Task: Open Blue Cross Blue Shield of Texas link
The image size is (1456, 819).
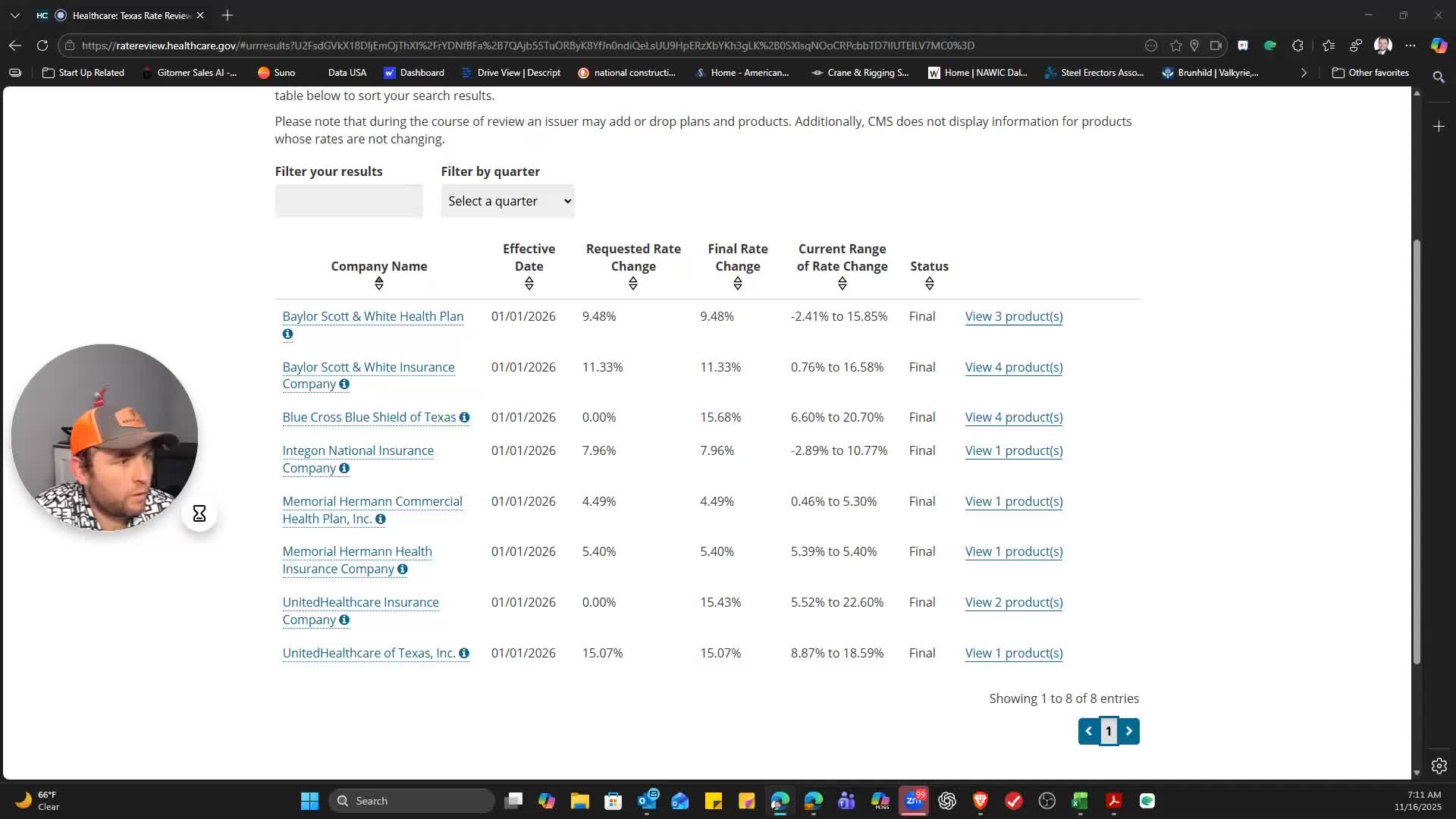Action: pyautogui.click(x=369, y=417)
